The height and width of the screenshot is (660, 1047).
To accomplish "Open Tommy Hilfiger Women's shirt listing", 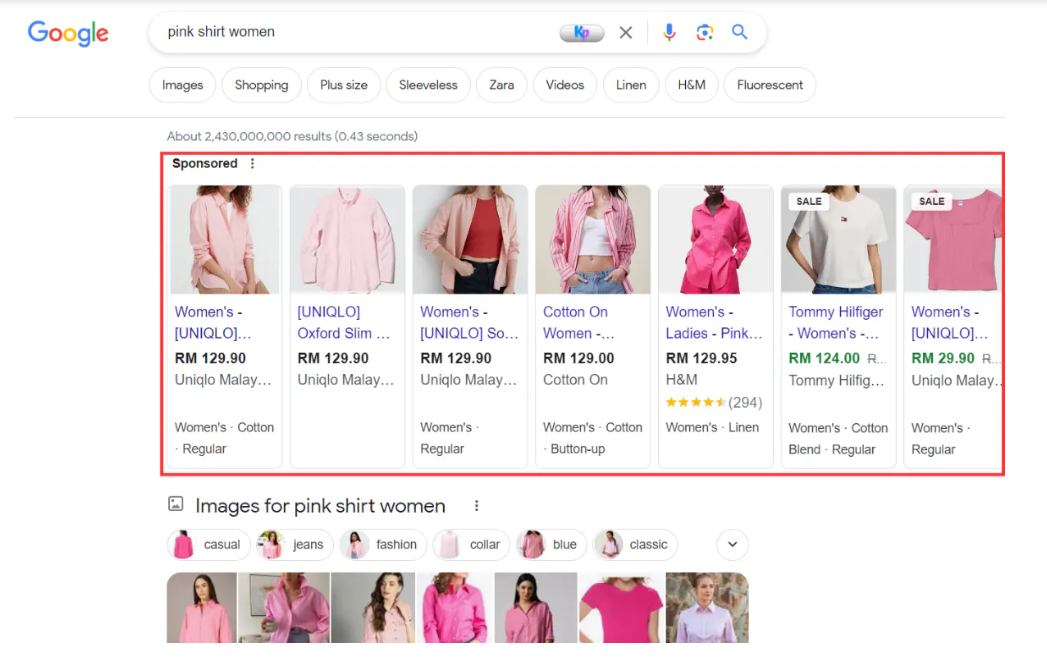I will 835,322.
